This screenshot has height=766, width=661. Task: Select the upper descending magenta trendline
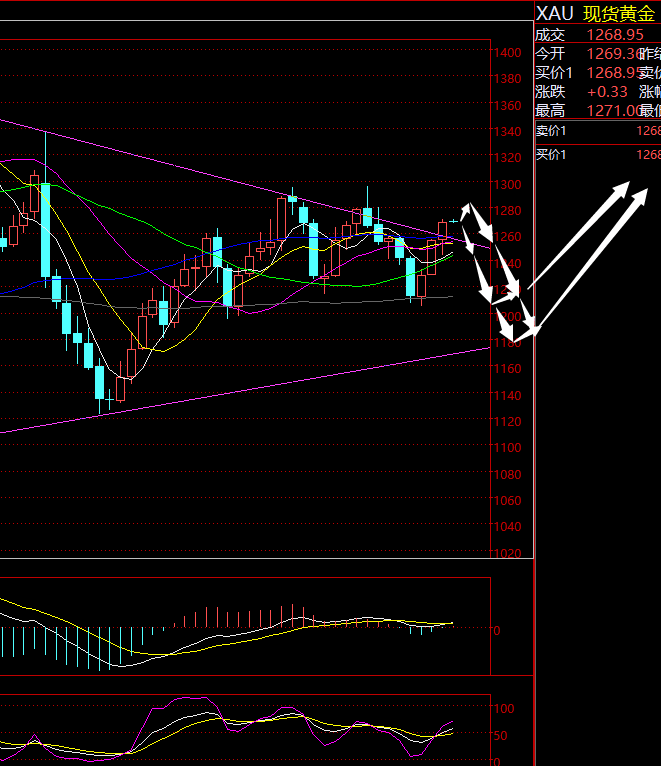coord(244,182)
